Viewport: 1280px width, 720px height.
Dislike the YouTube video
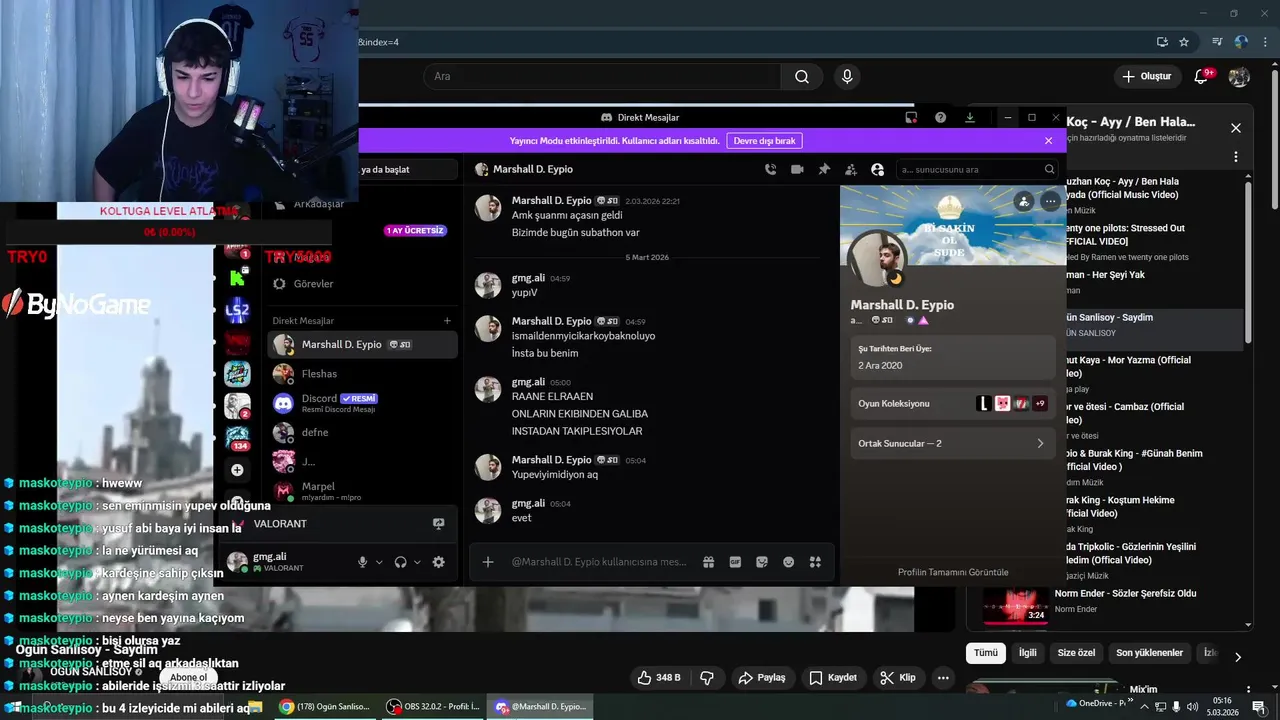click(707, 678)
